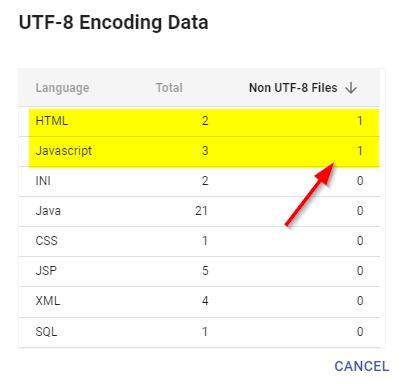The image size is (401, 384).
Task: Click the HTML non UTF-8 count of 1
Action: tap(360, 121)
